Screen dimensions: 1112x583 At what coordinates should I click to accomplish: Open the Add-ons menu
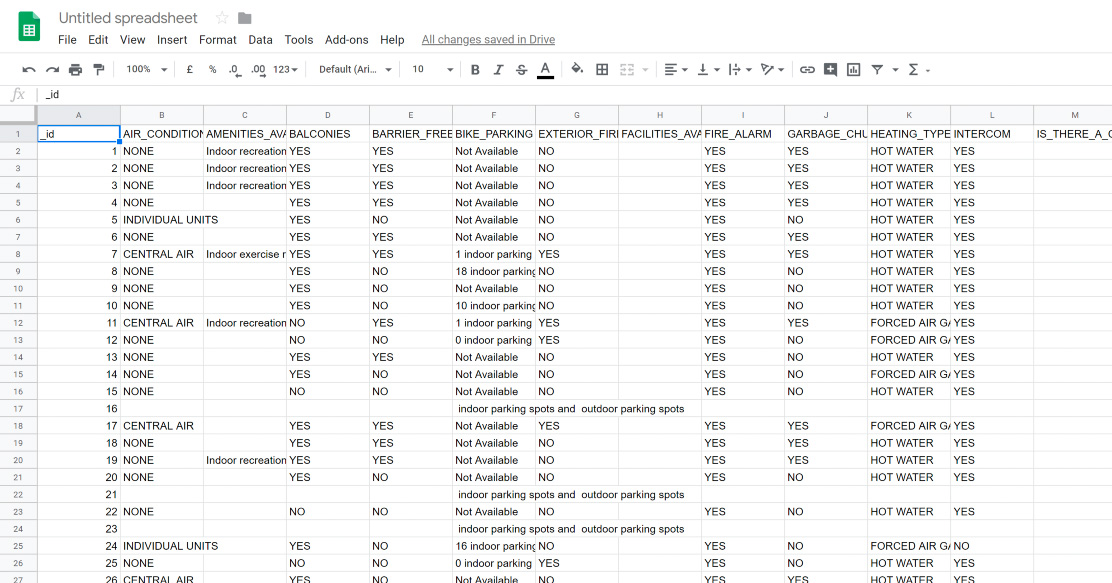point(346,40)
